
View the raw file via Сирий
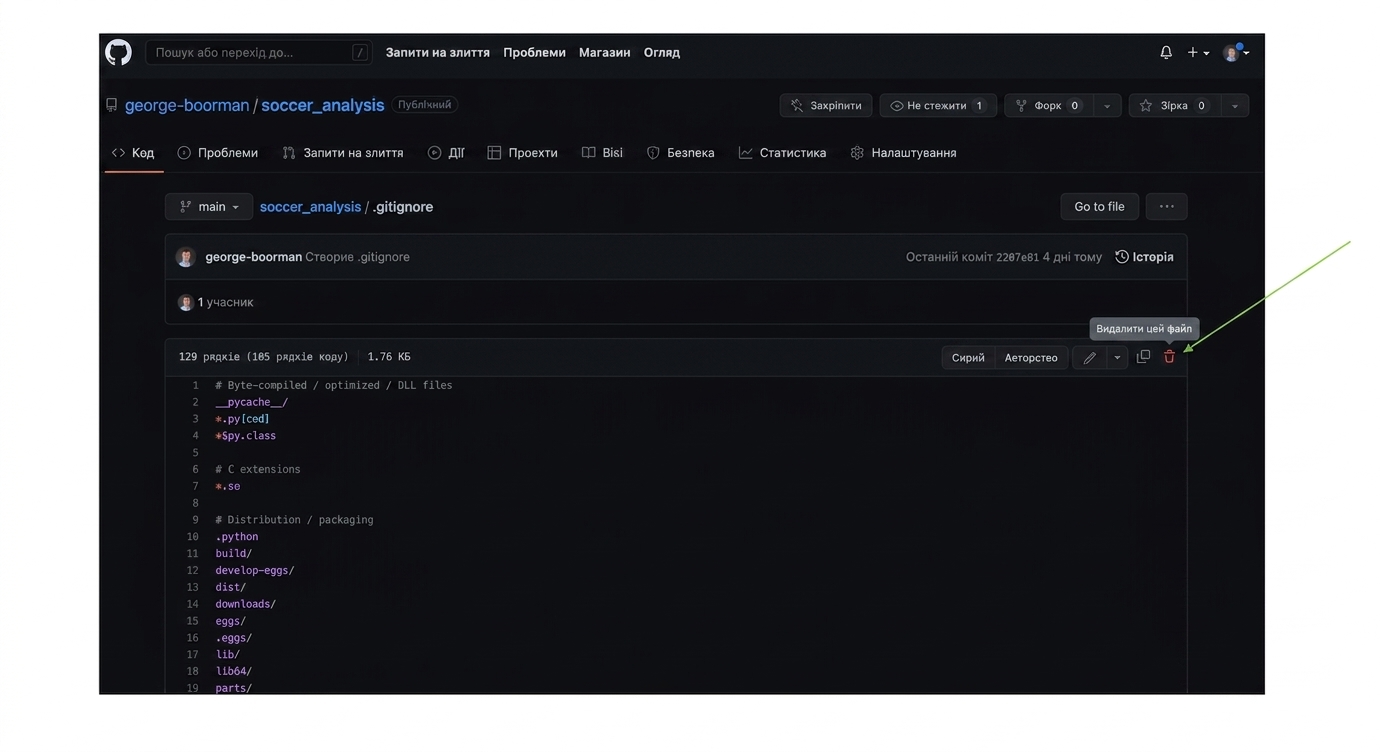968,357
